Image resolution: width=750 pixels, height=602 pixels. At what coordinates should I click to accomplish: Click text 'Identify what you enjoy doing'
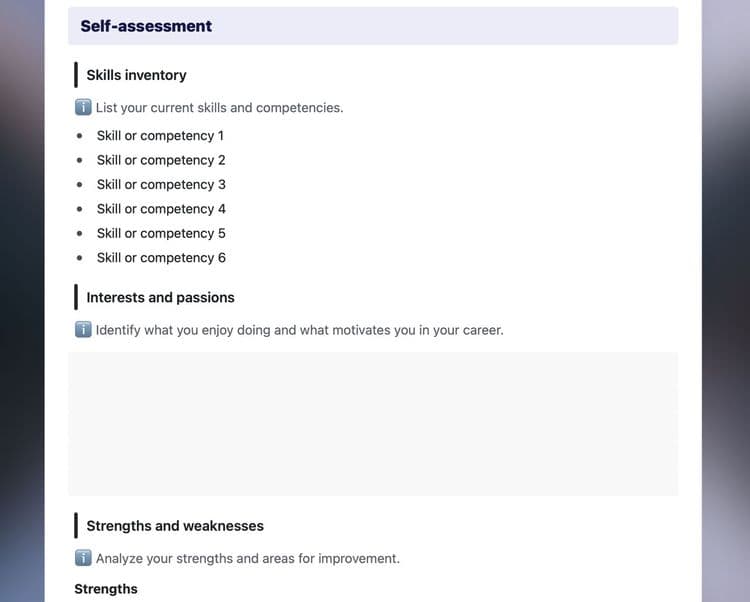tap(183, 330)
